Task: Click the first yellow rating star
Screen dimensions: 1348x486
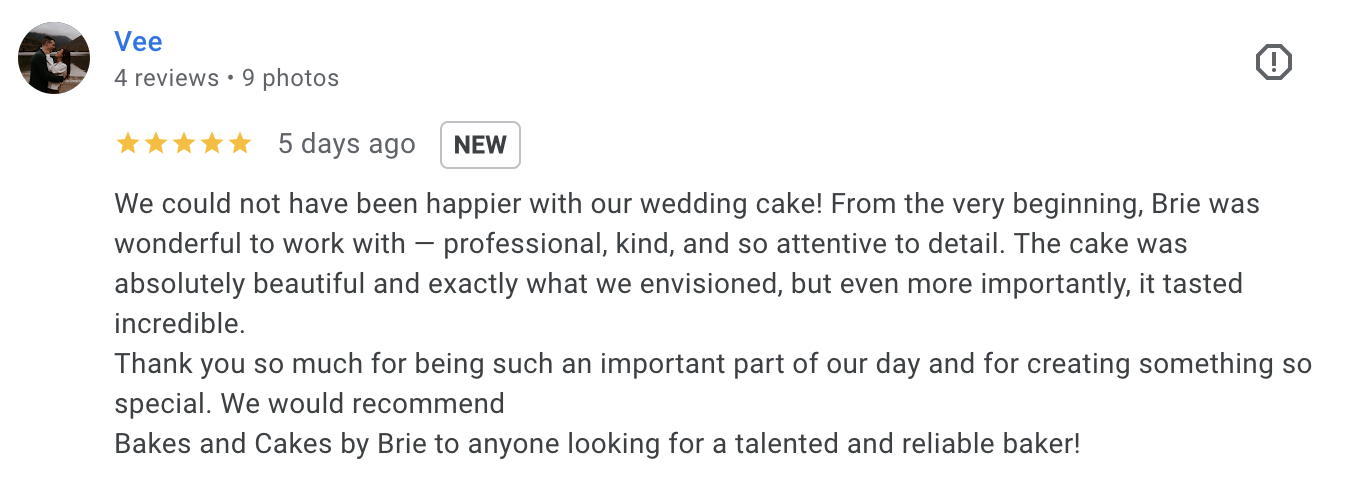Action: 127,144
